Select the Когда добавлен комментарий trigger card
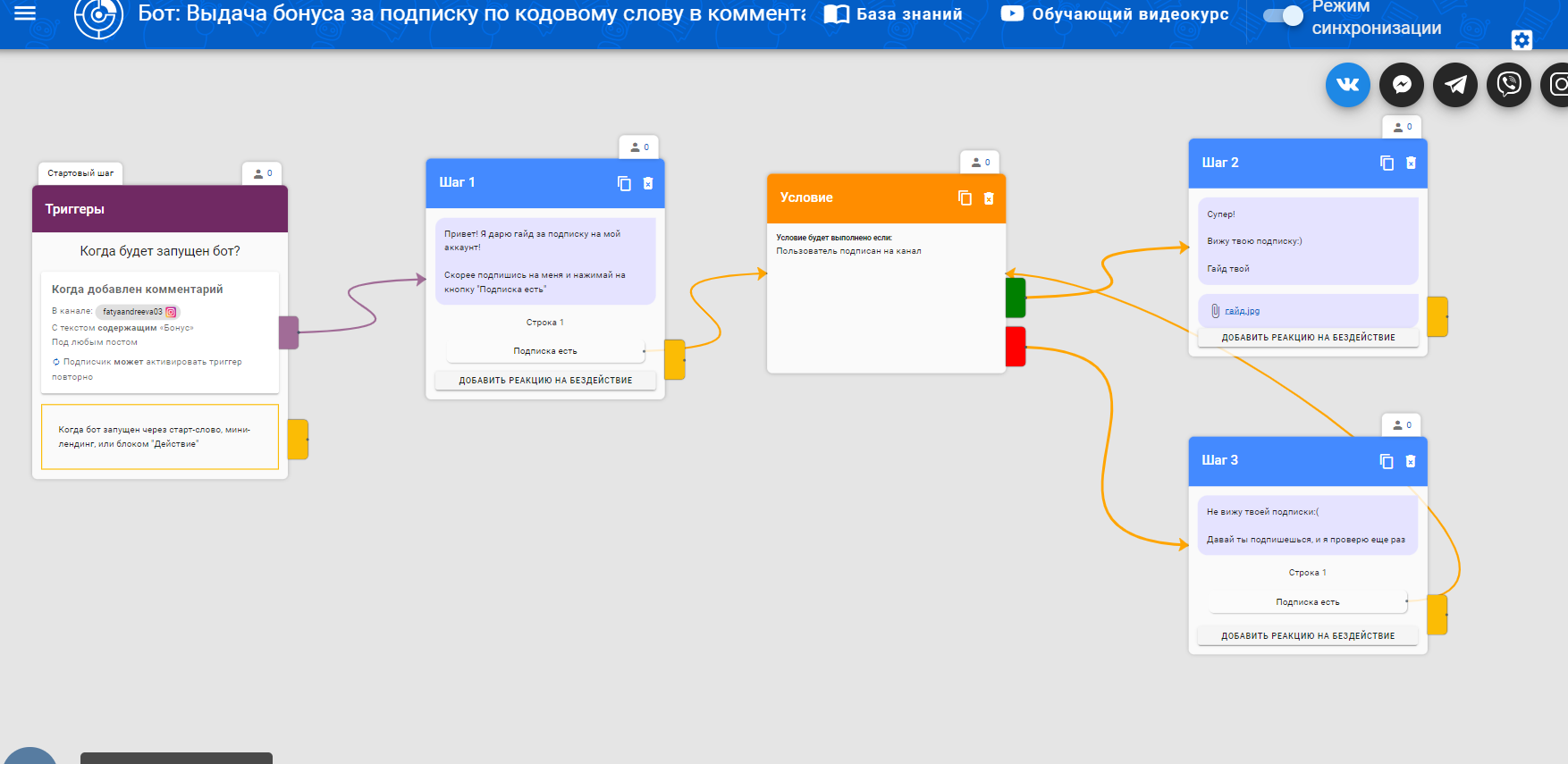 coord(160,332)
